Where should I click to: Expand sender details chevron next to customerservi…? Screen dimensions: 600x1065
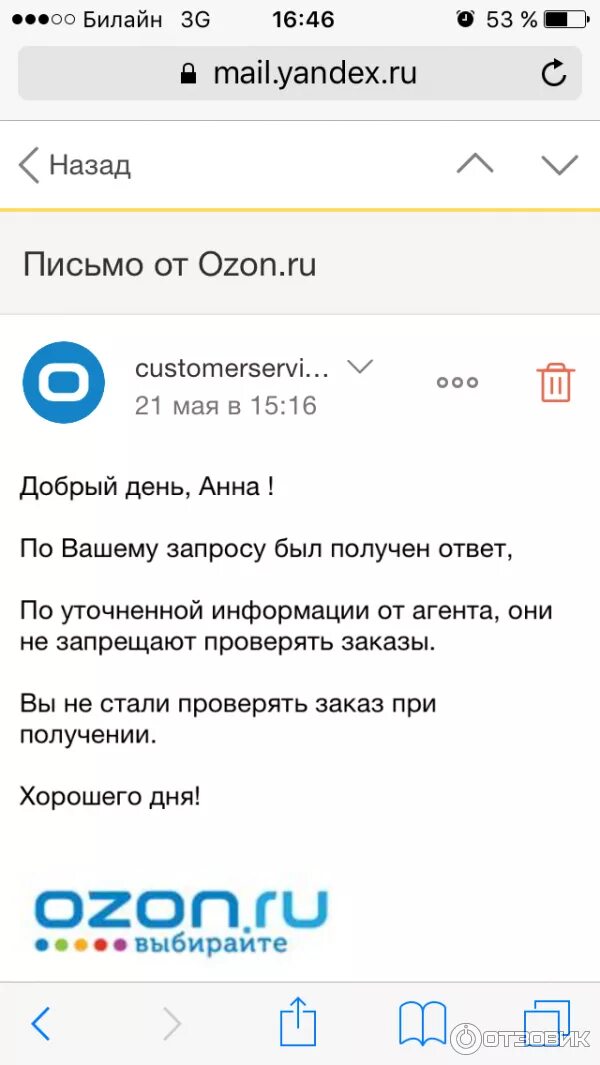tap(360, 367)
